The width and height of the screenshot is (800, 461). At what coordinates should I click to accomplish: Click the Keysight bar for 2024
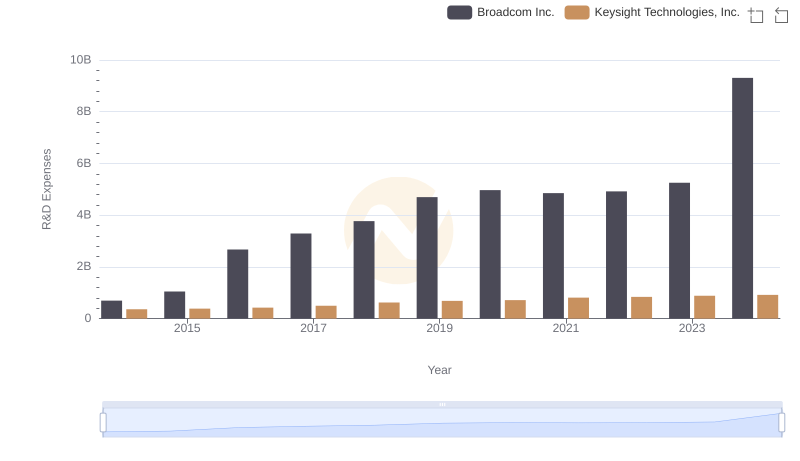click(x=767, y=306)
